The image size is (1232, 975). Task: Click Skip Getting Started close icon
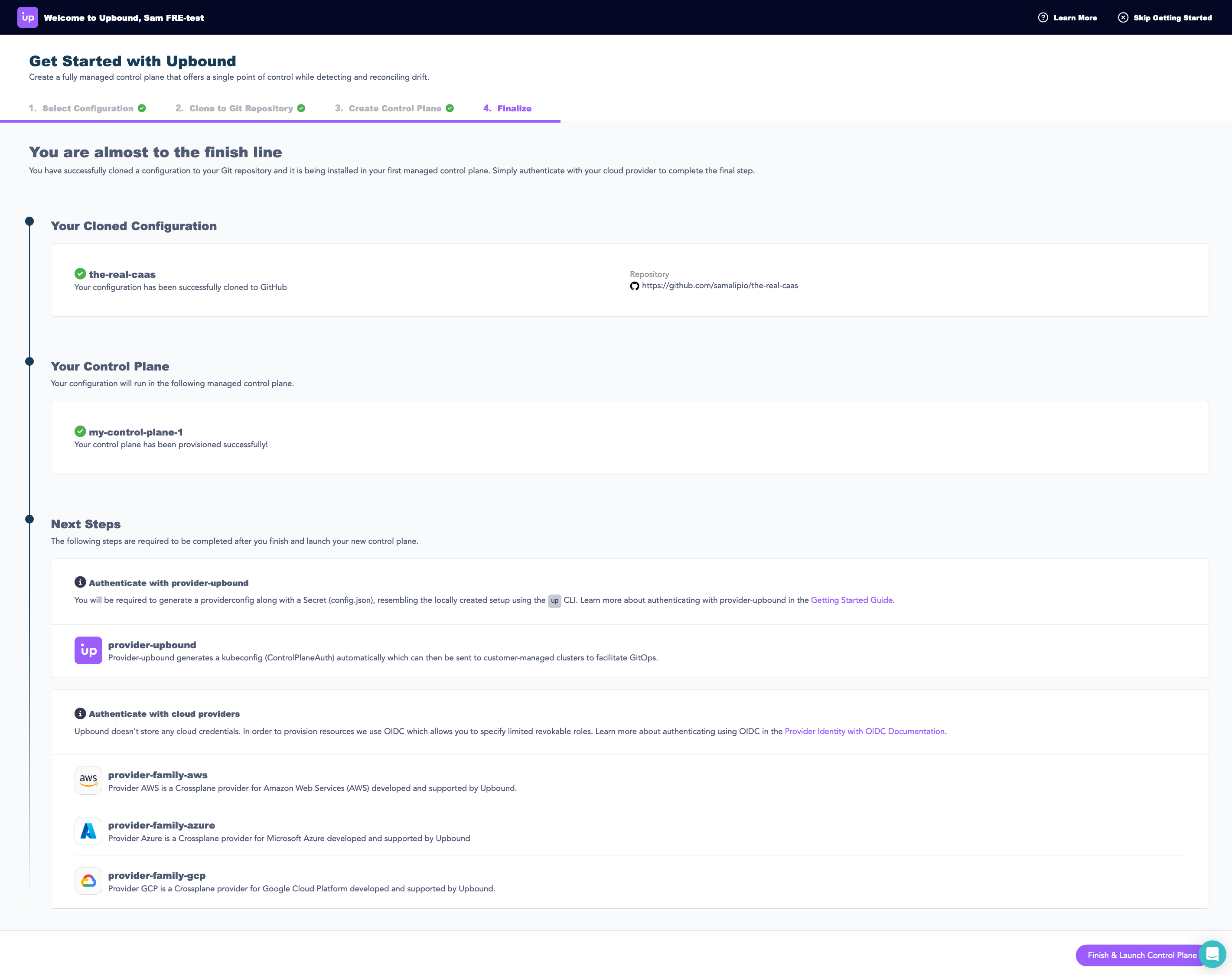(1122, 18)
